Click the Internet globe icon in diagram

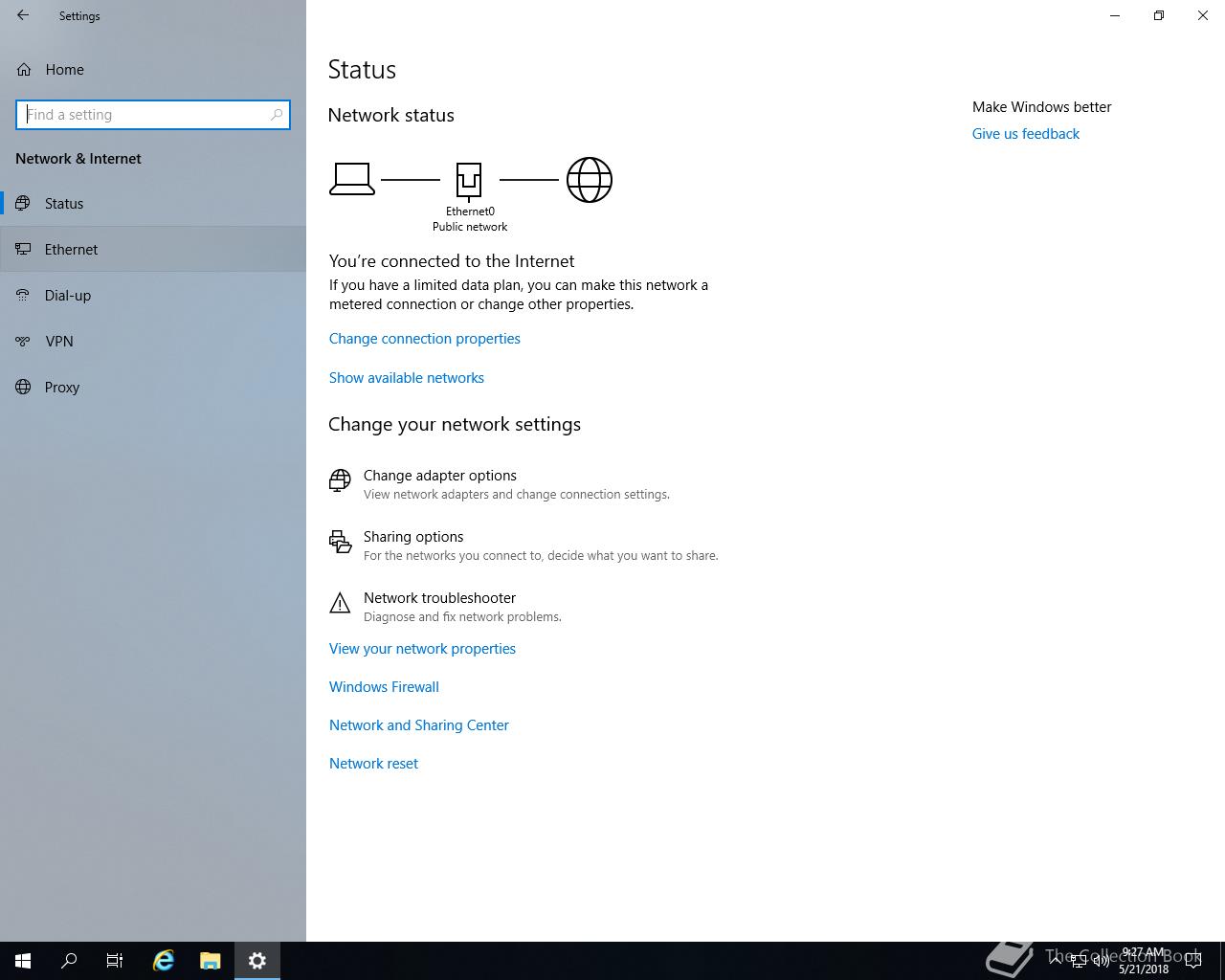click(590, 180)
